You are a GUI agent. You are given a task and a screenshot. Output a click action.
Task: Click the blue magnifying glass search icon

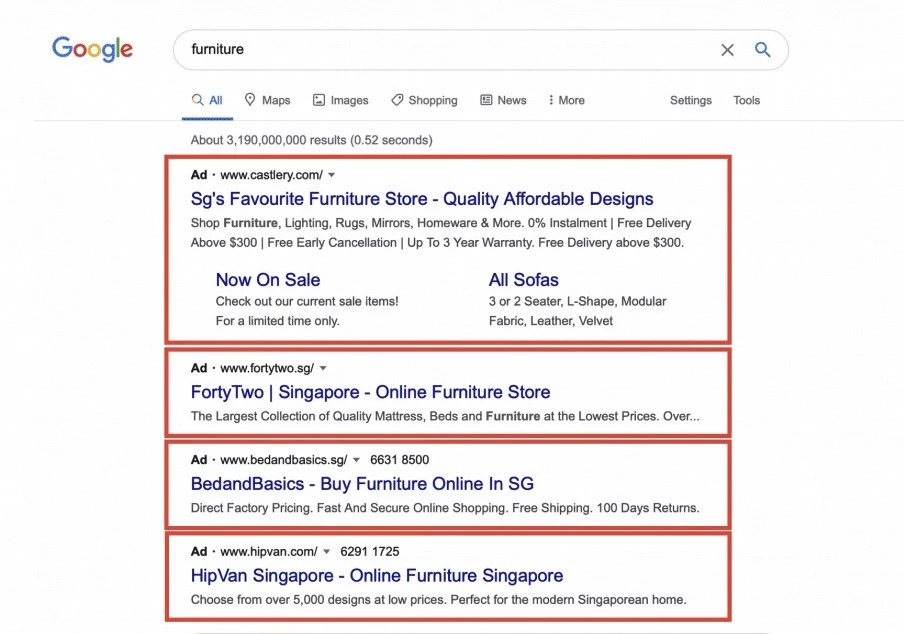[x=762, y=50]
